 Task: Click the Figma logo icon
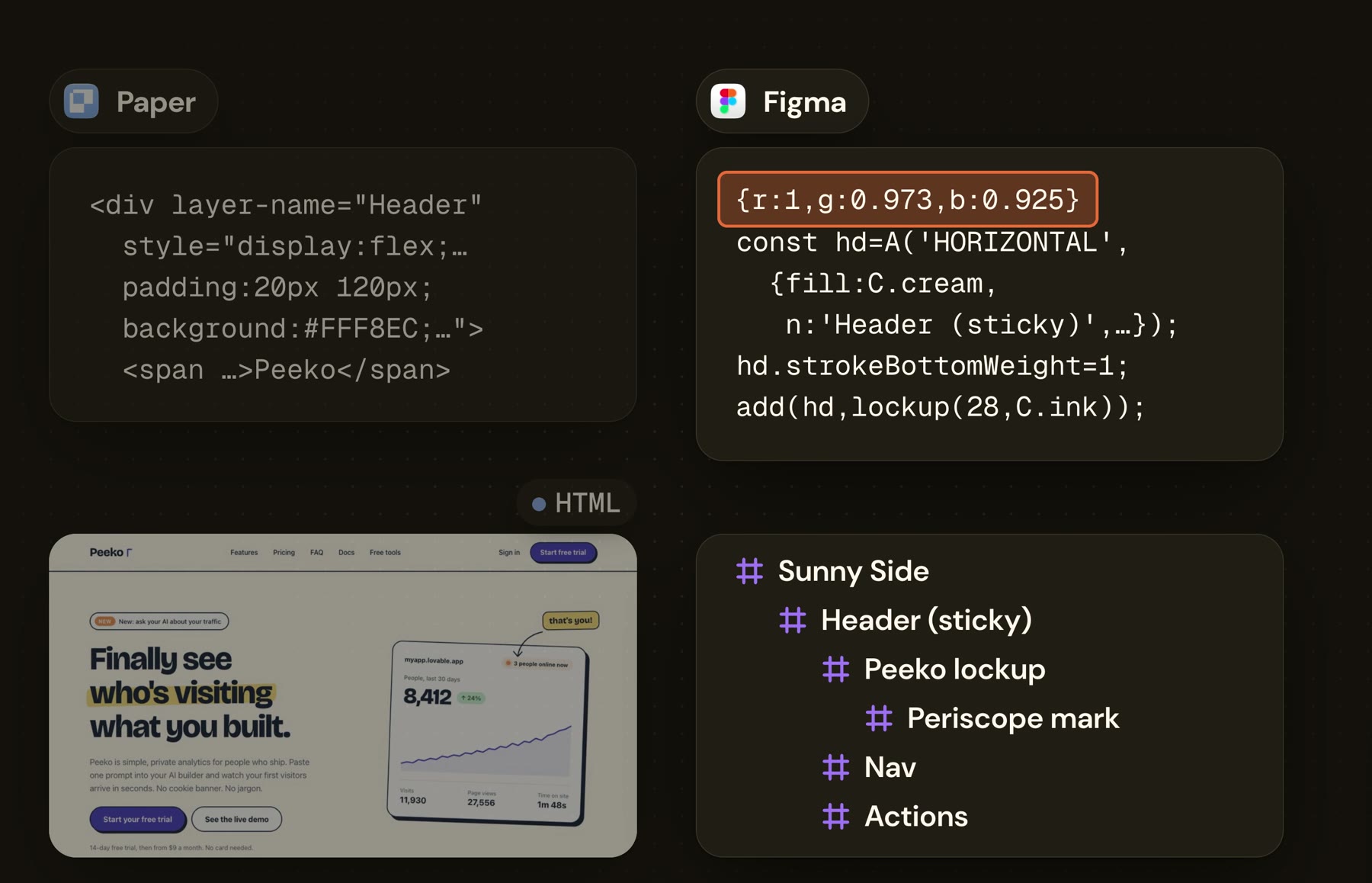728,101
